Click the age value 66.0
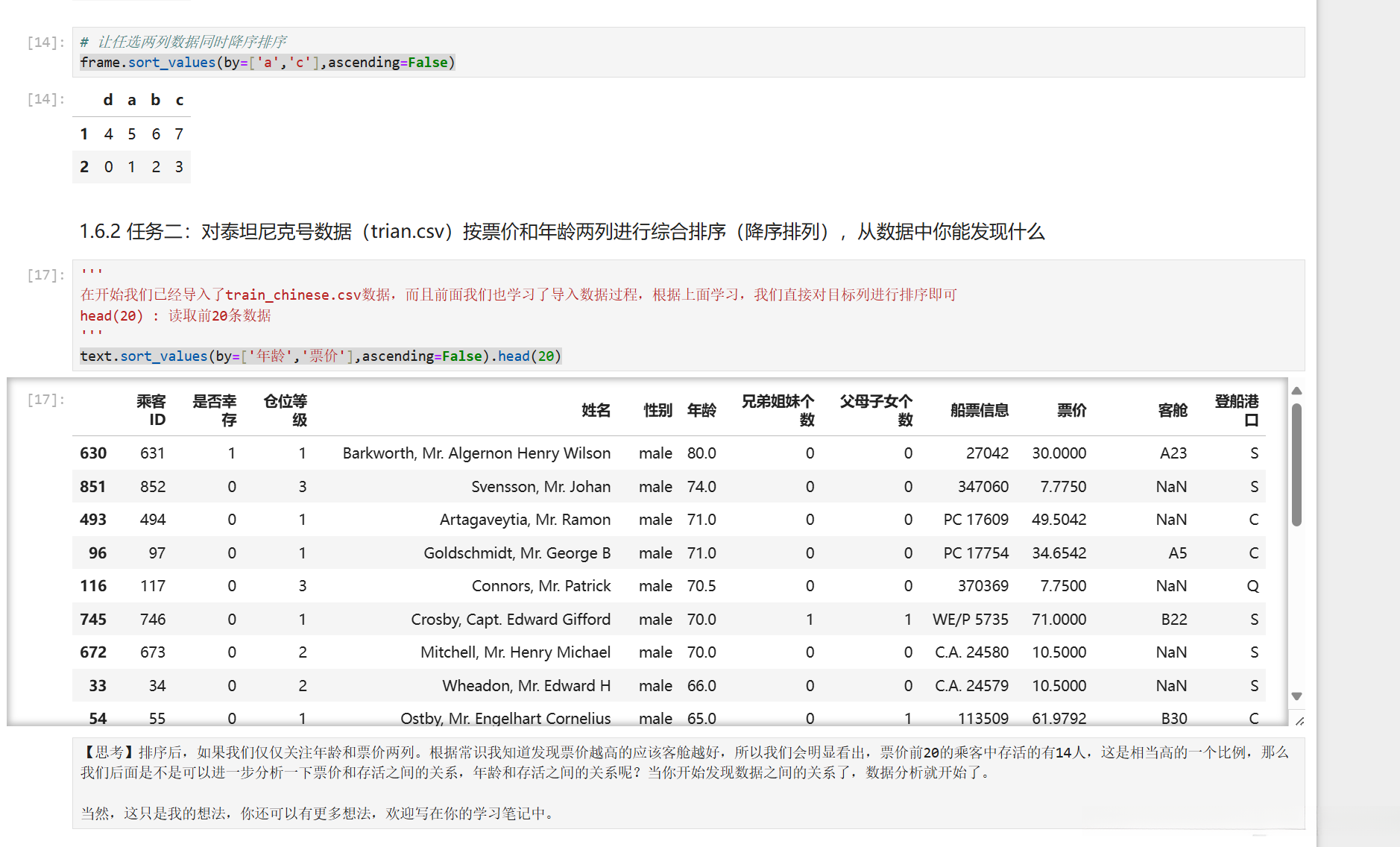The width and height of the screenshot is (1400, 847). [x=701, y=686]
